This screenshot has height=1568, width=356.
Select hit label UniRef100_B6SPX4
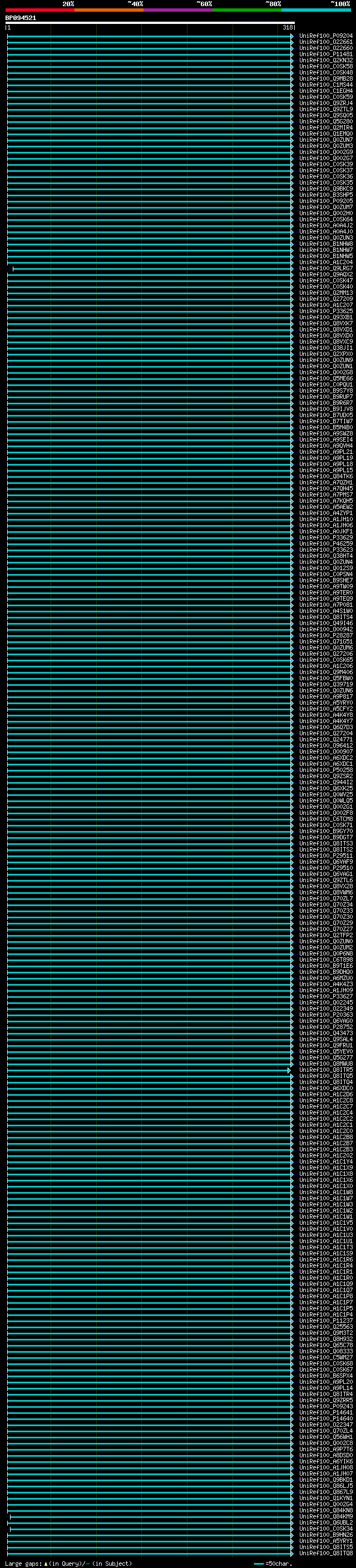coord(325,1376)
